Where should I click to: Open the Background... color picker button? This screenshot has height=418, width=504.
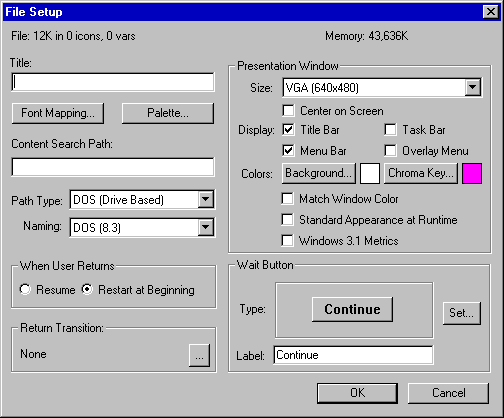click(319, 173)
